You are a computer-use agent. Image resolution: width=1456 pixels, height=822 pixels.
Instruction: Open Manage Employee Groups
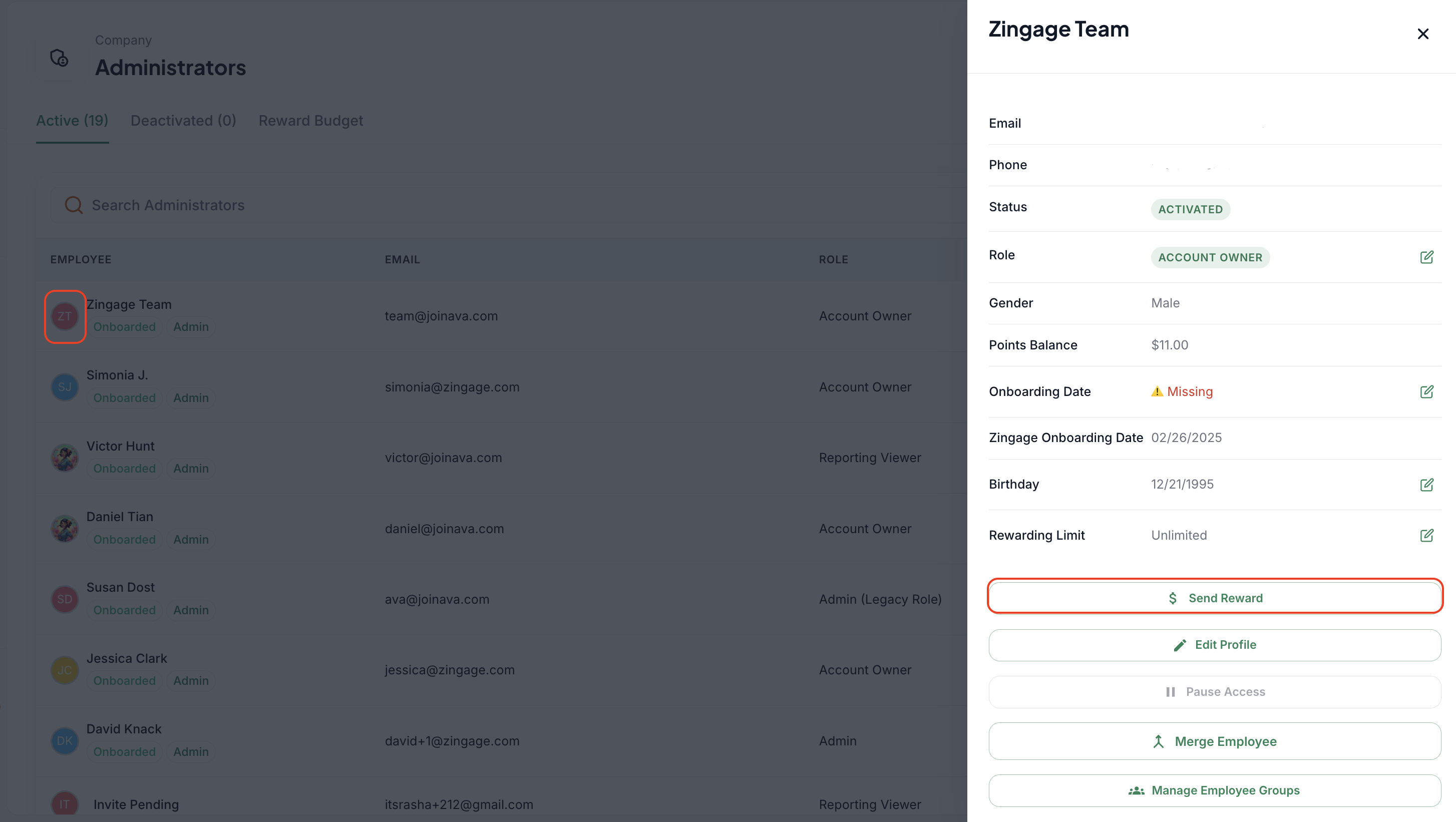[x=1215, y=790]
